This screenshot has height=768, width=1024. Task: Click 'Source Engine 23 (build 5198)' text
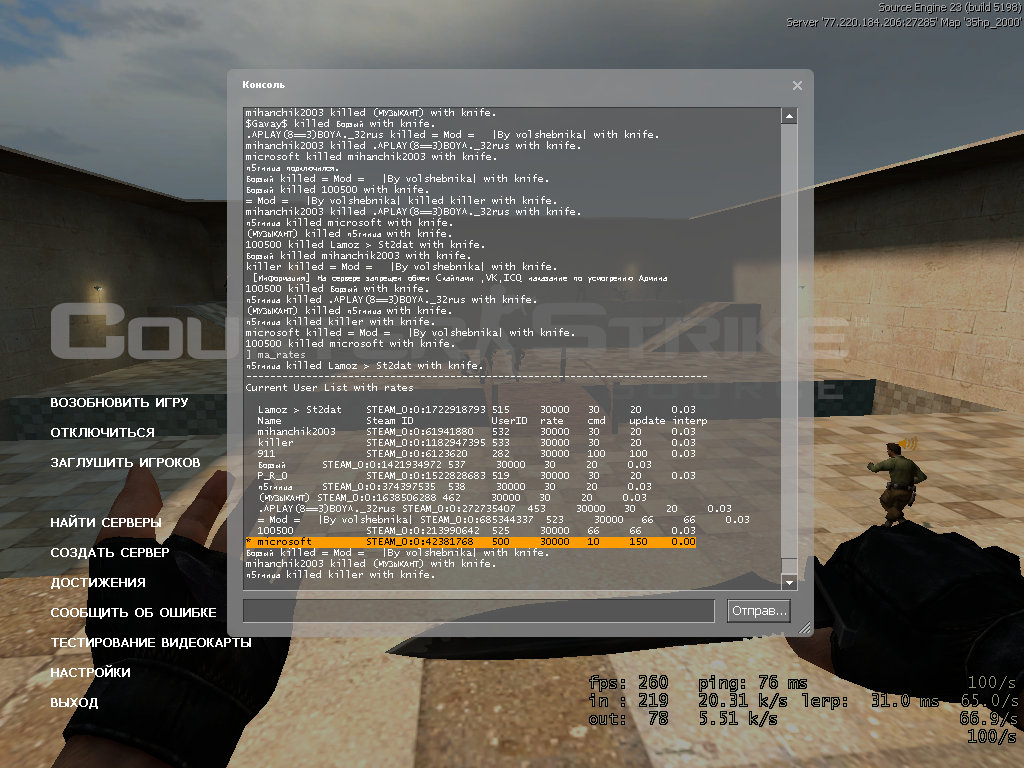pyautogui.click(x=950, y=8)
